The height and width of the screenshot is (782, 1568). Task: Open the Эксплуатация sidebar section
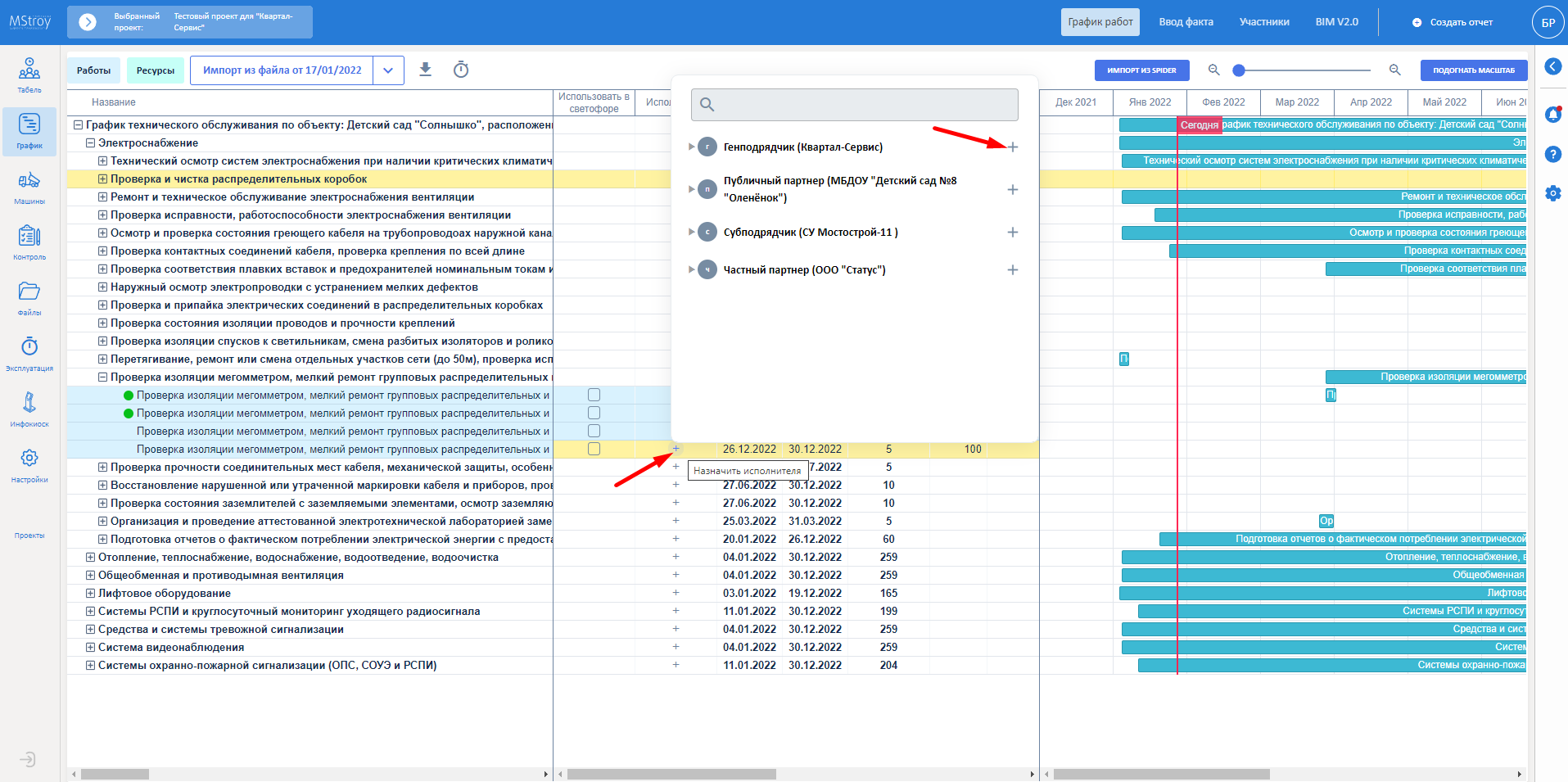click(29, 354)
